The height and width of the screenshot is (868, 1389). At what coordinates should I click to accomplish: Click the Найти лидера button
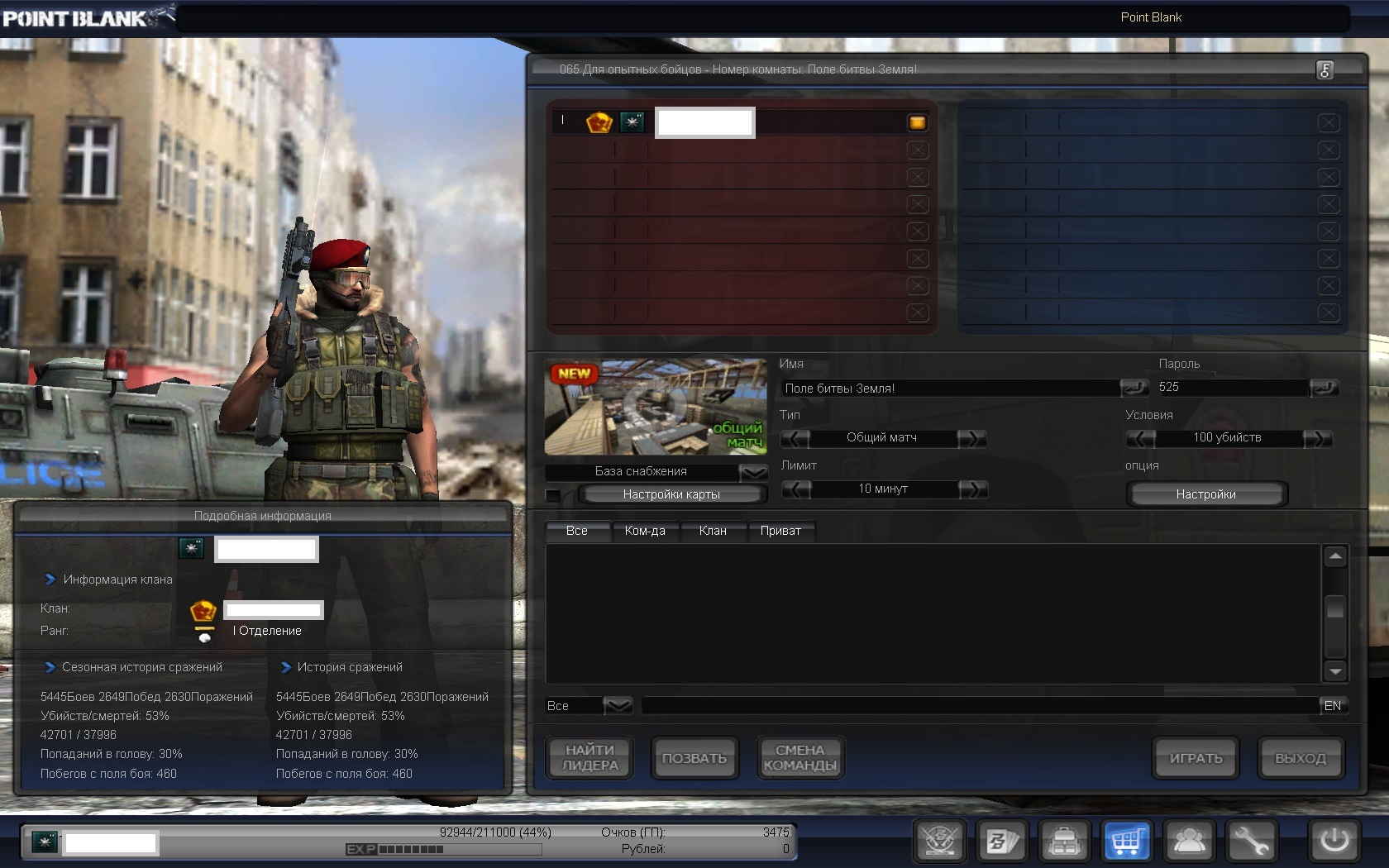point(590,758)
